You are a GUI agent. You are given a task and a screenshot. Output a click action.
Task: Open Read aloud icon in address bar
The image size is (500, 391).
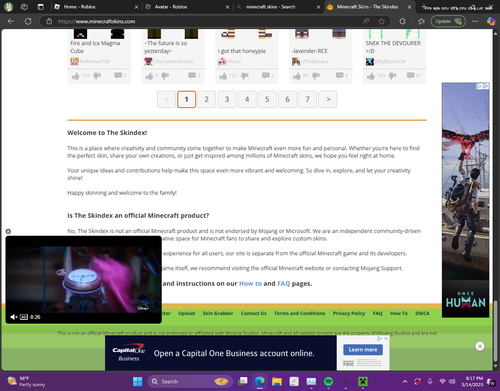tap(366, 21)
